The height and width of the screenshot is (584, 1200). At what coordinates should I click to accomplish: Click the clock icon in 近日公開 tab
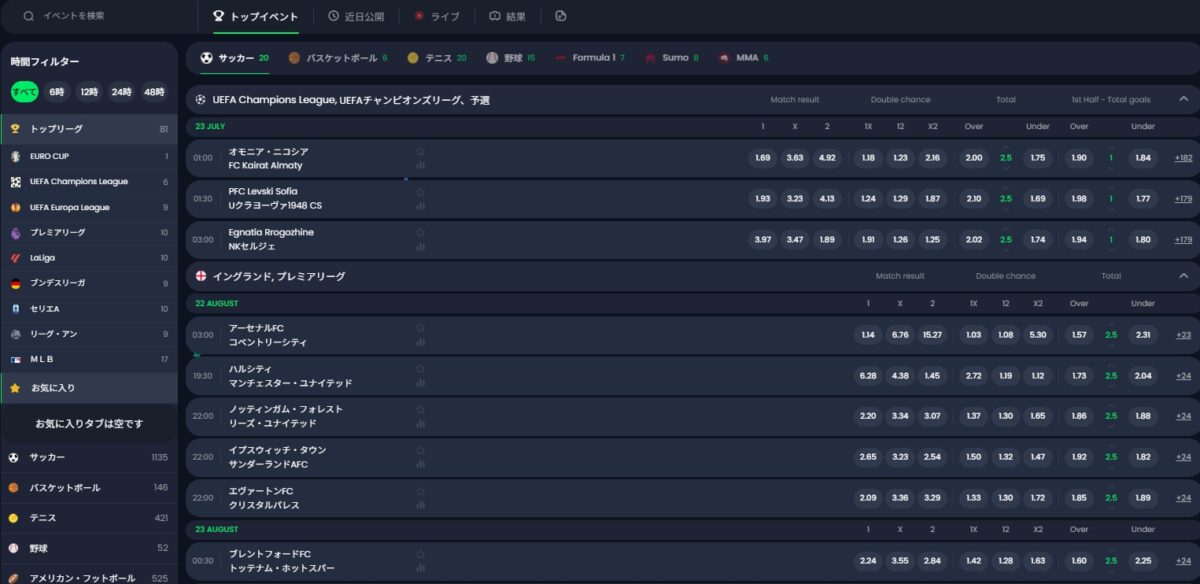click(333, 16)
